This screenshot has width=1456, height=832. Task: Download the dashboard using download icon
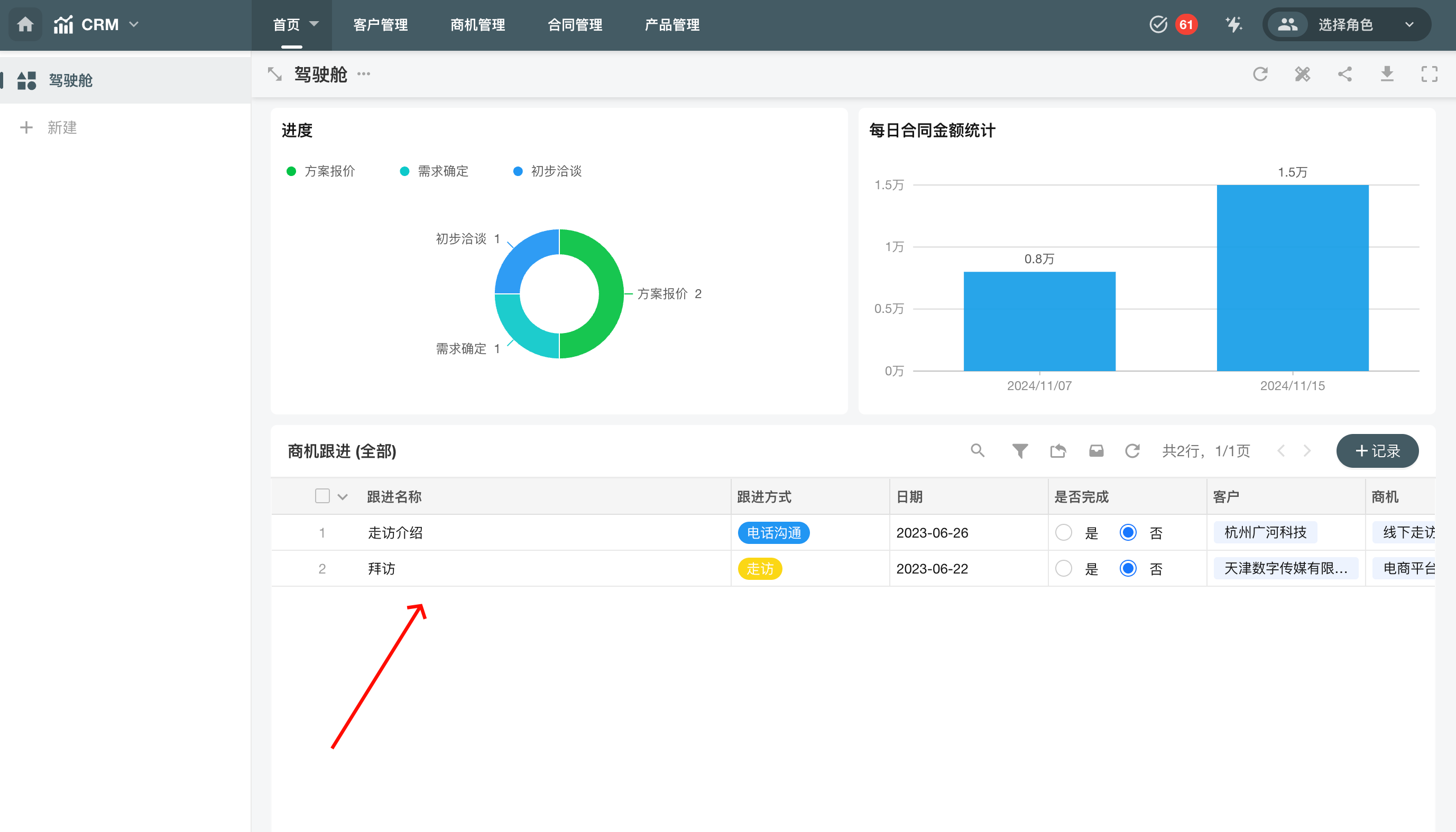[1387, 75]
